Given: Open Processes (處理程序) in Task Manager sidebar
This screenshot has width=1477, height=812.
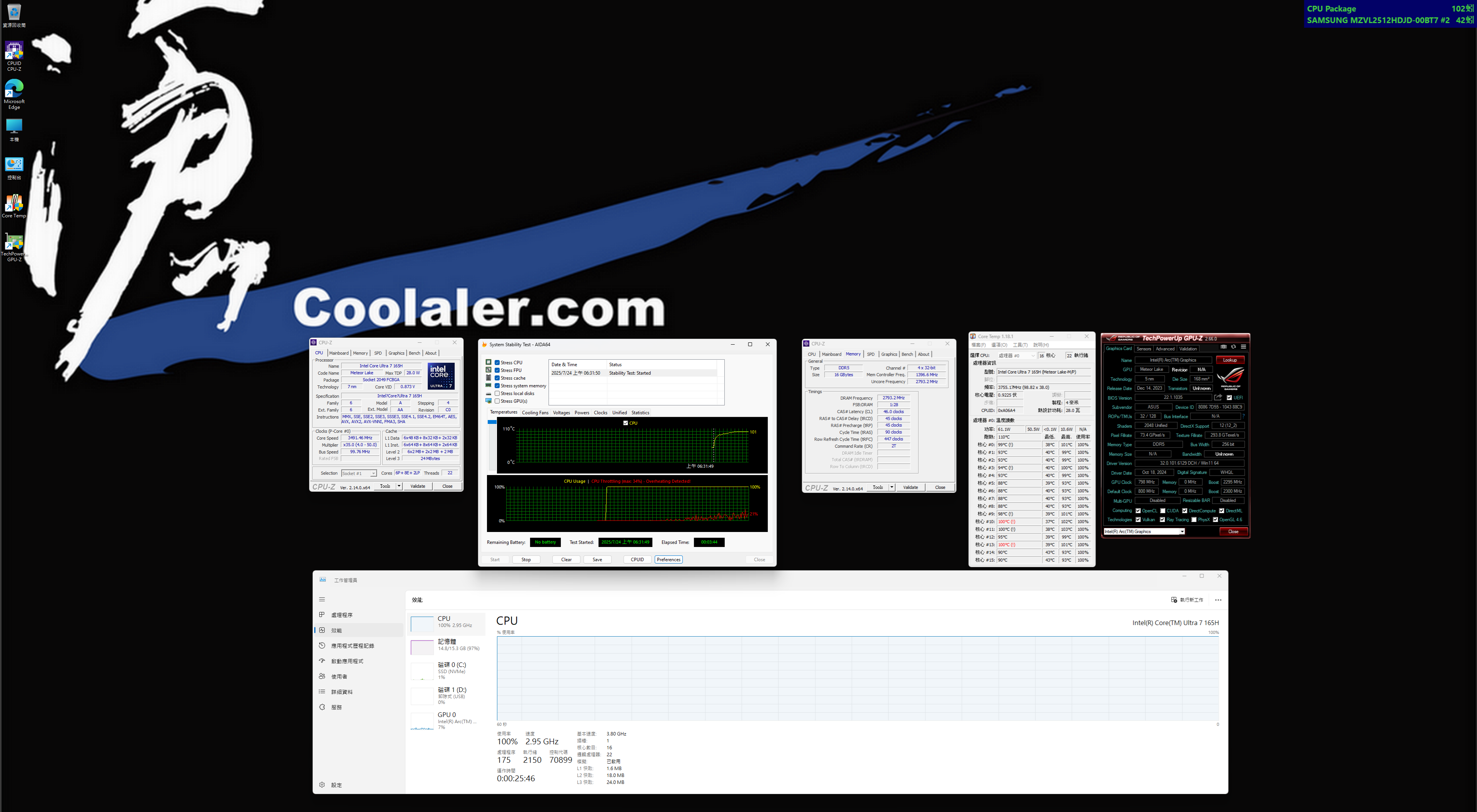Looking at the screenshot, I should click(x=358, y=615).
